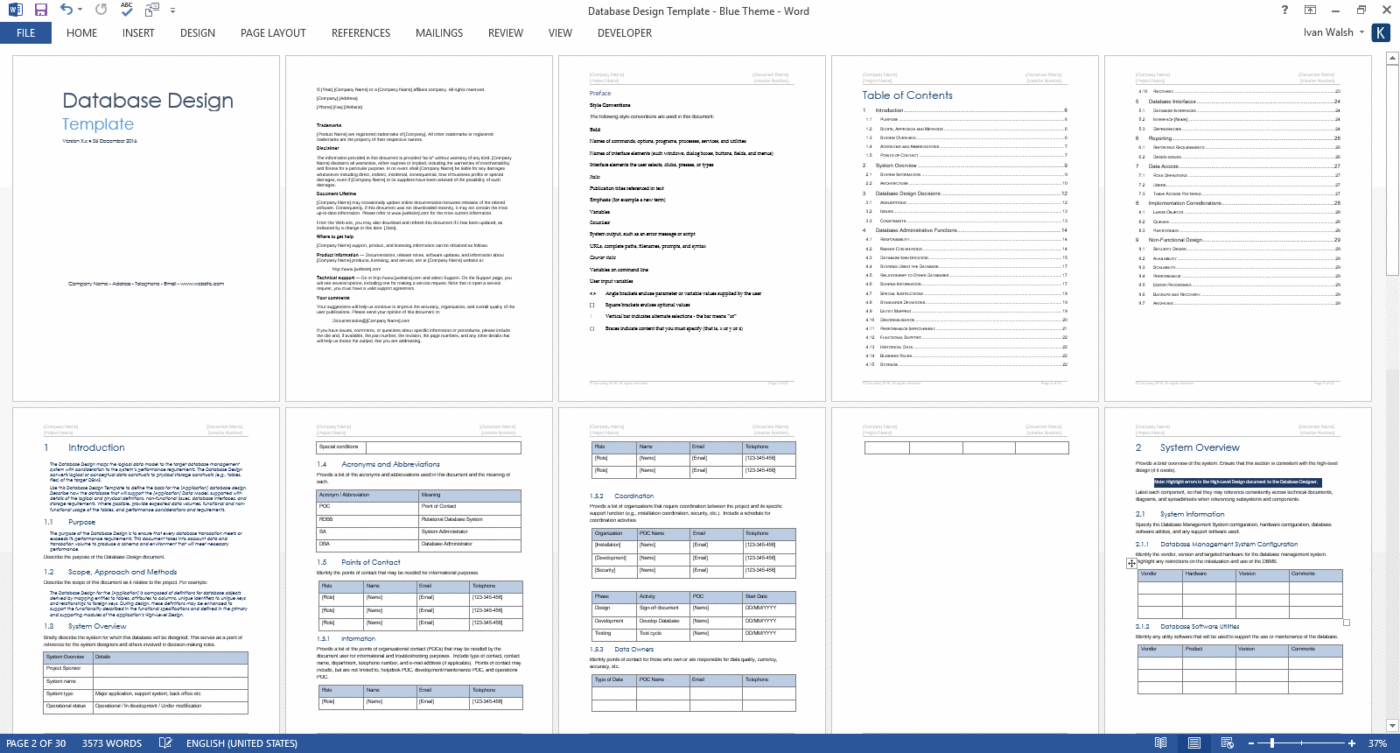This screenshot has width=1400, height=753.
Task: Click the vertical scrollbar up arrow
Action: (1392, 59)
